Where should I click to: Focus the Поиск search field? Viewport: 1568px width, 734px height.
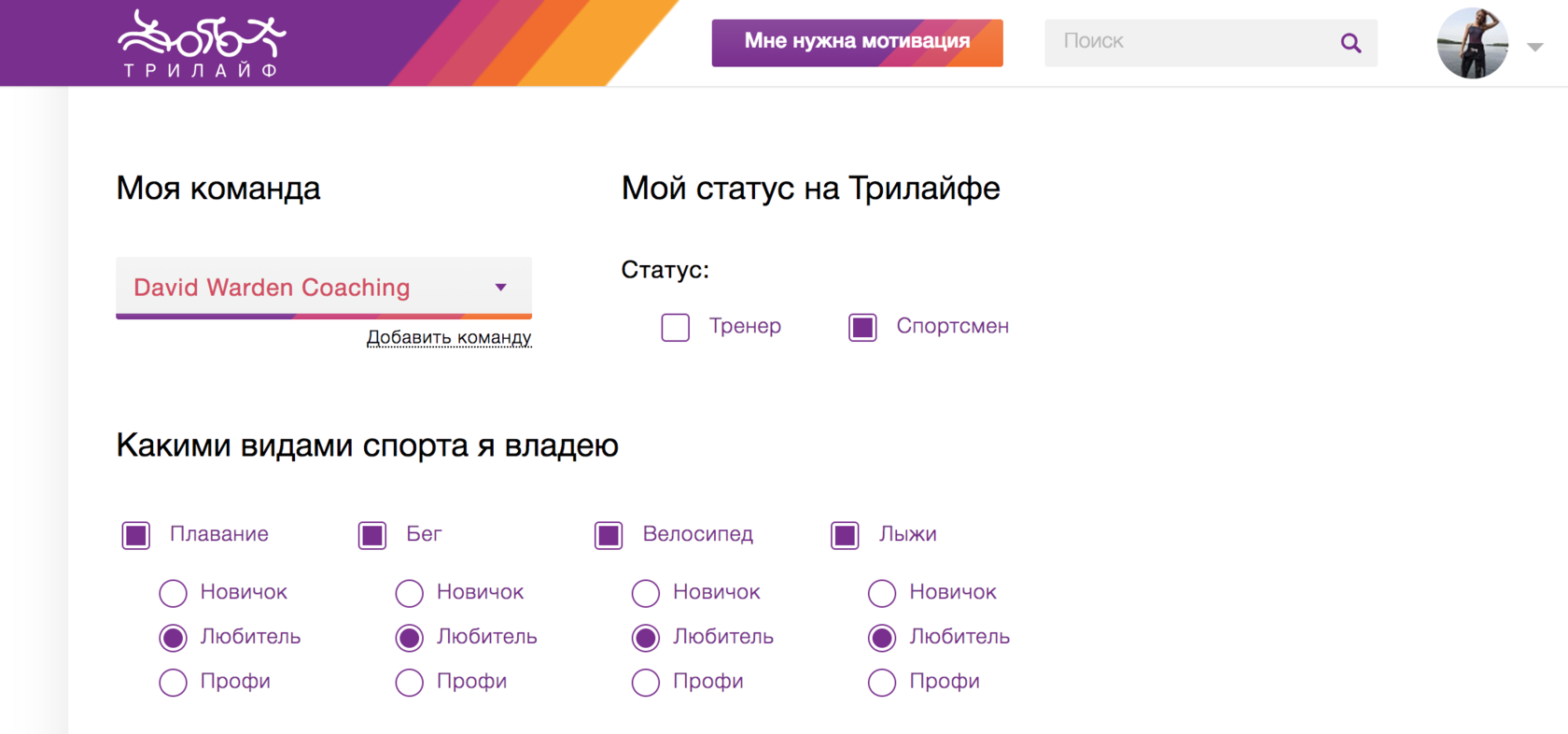tap(1195, 42)
